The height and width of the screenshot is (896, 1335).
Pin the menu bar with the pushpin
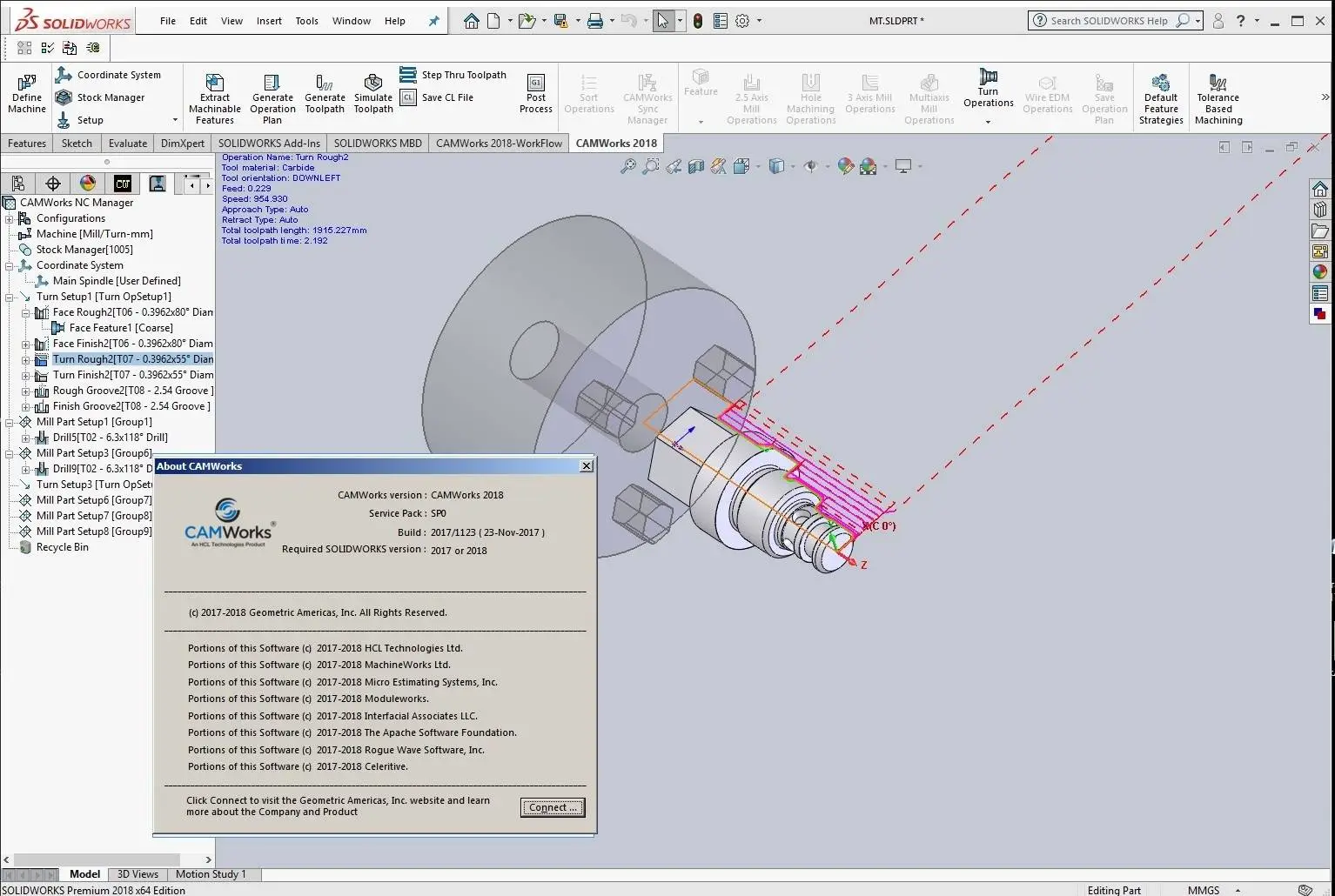(433, 21)
